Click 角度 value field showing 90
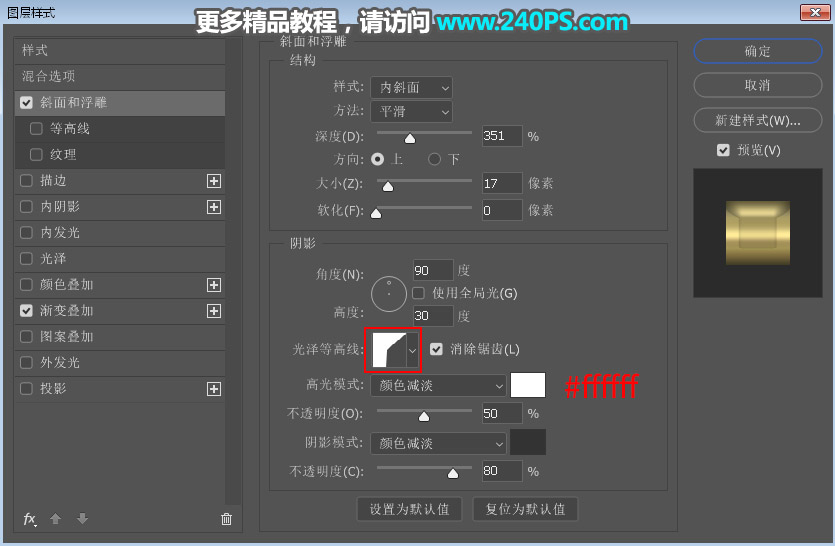Viewport: 835px width, 546px height. click(x=433, y=271)
